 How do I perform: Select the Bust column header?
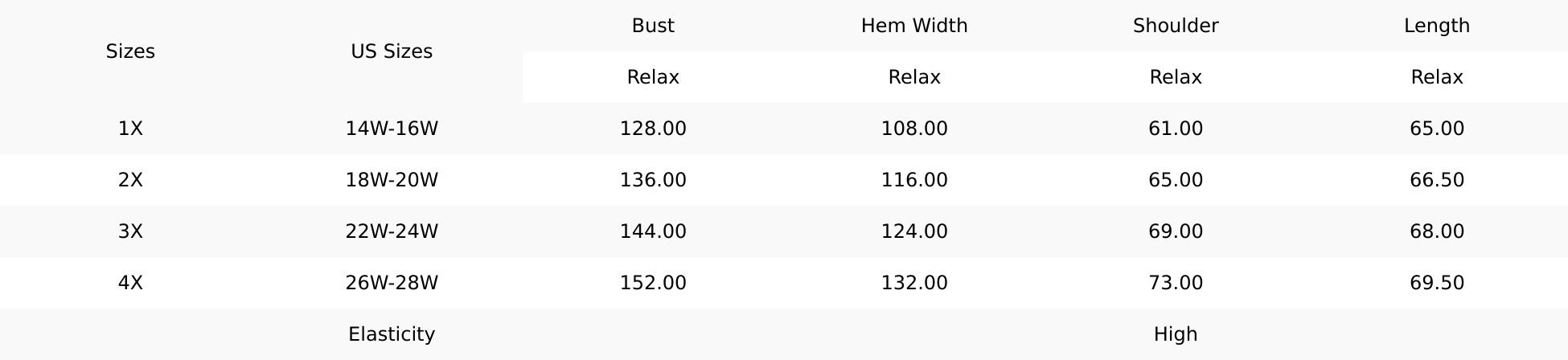tap(653, 26)
